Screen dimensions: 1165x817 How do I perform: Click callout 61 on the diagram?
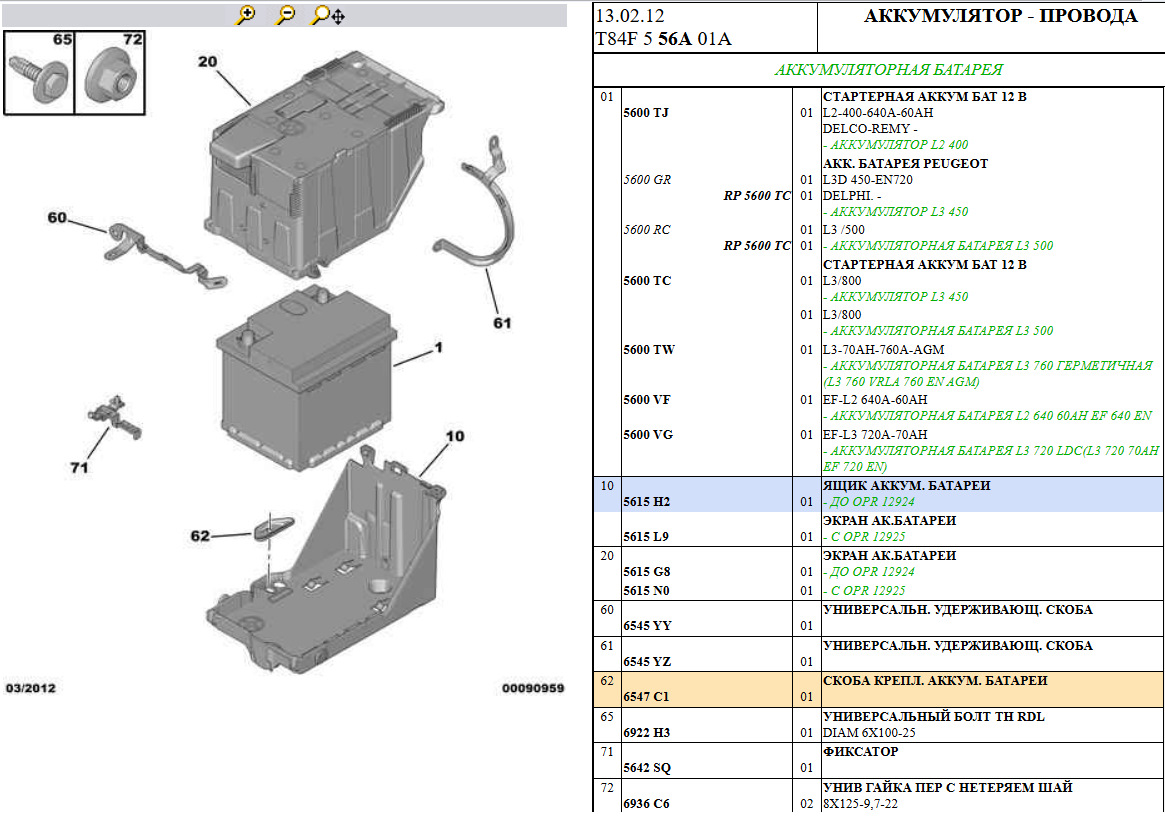(502, 322)
